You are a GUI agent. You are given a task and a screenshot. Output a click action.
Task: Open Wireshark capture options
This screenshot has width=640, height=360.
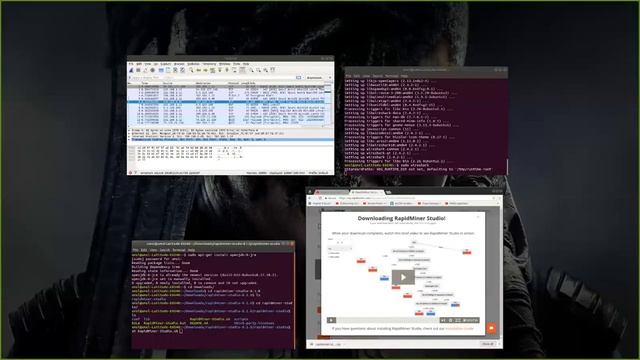click(153, 70)
